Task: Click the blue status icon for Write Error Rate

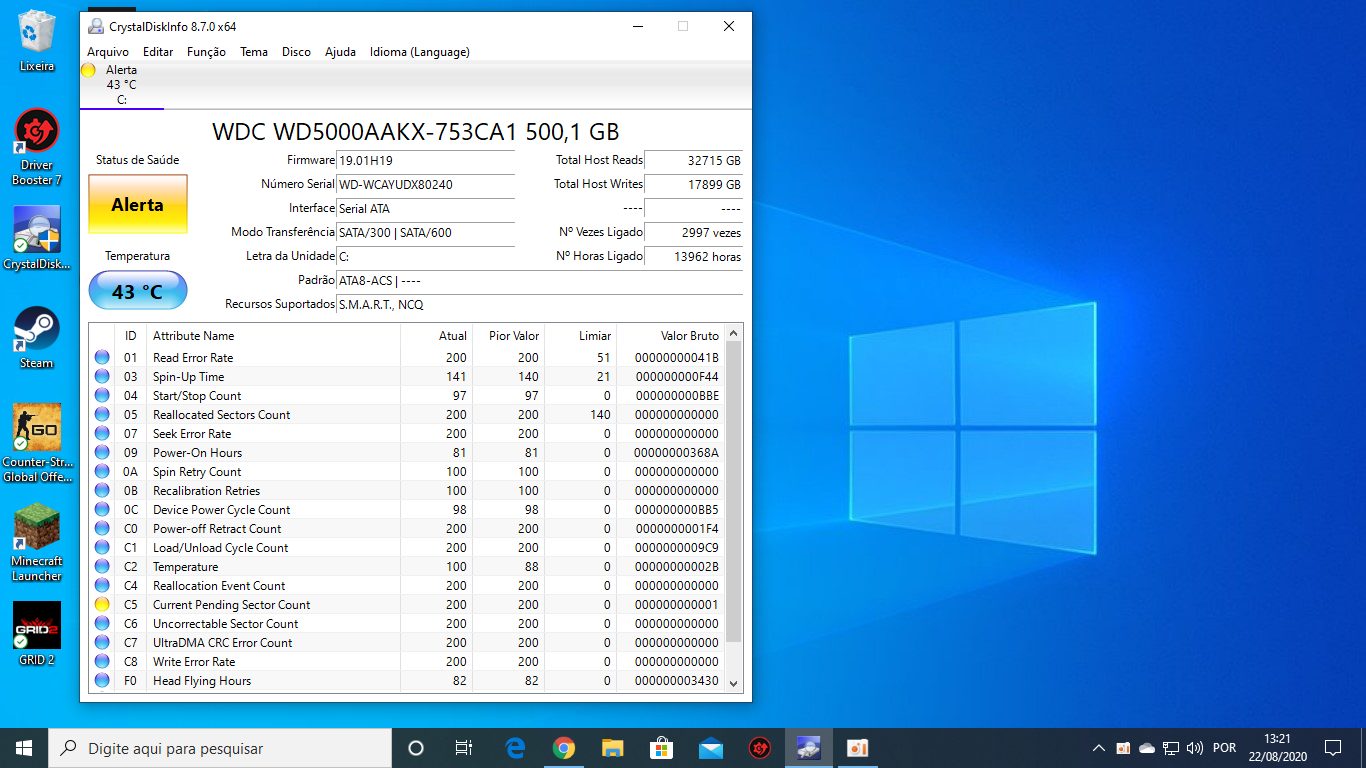Action: (102, 661)
